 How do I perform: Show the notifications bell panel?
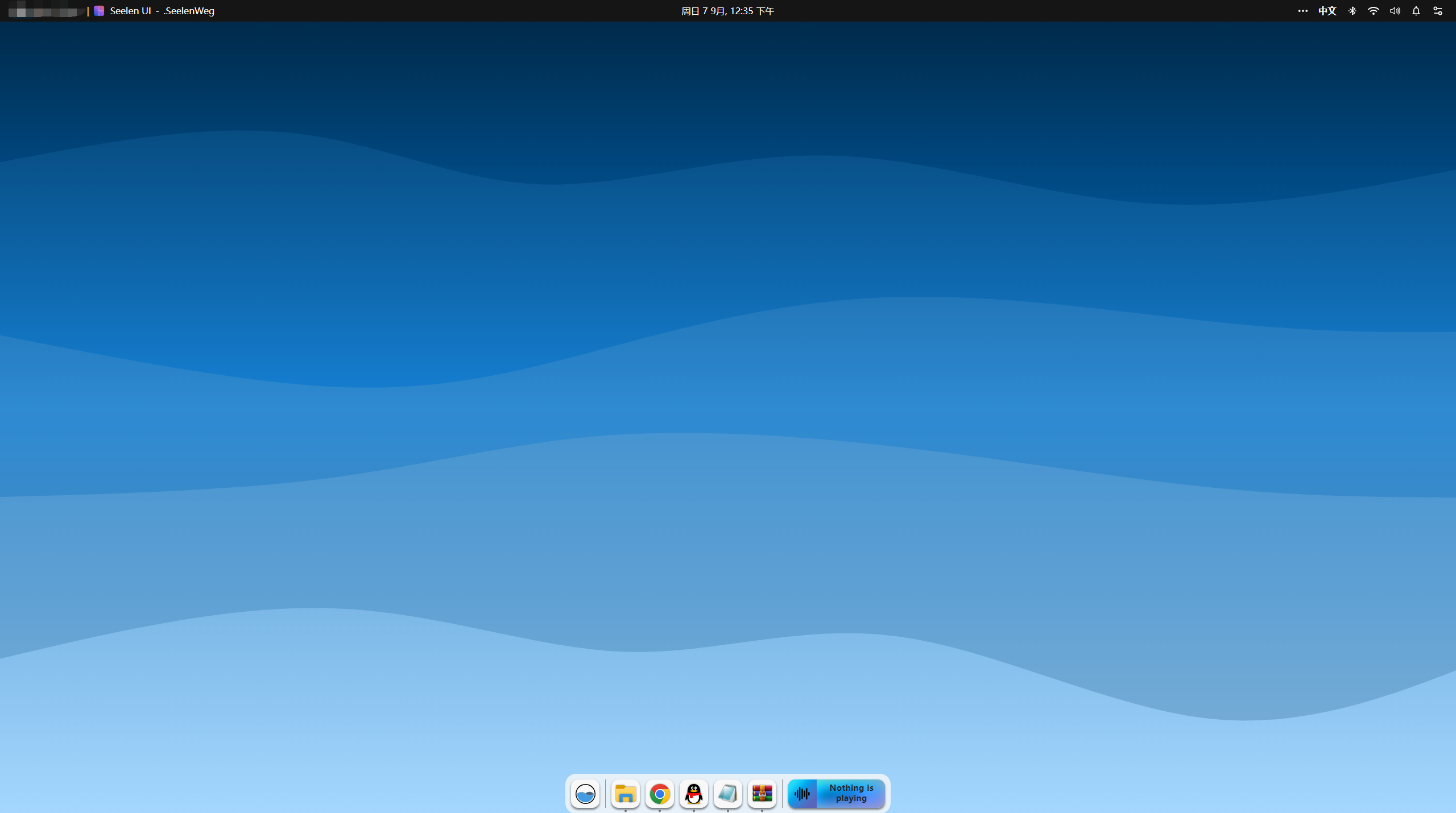tap(1416, 11)
